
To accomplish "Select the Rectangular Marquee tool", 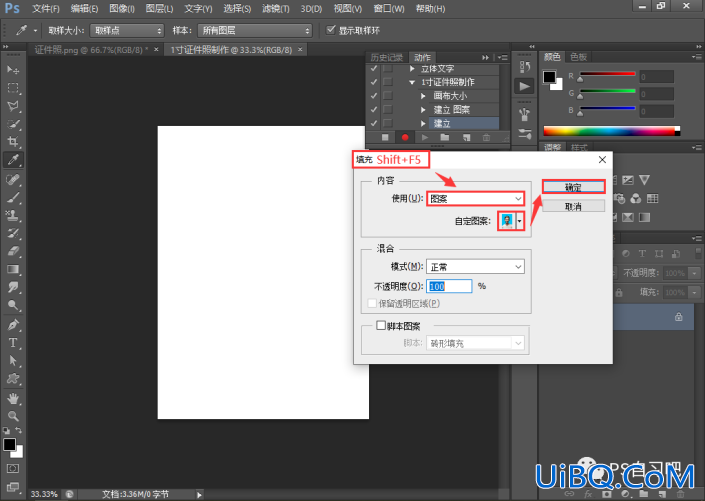I will pos(13,88).
